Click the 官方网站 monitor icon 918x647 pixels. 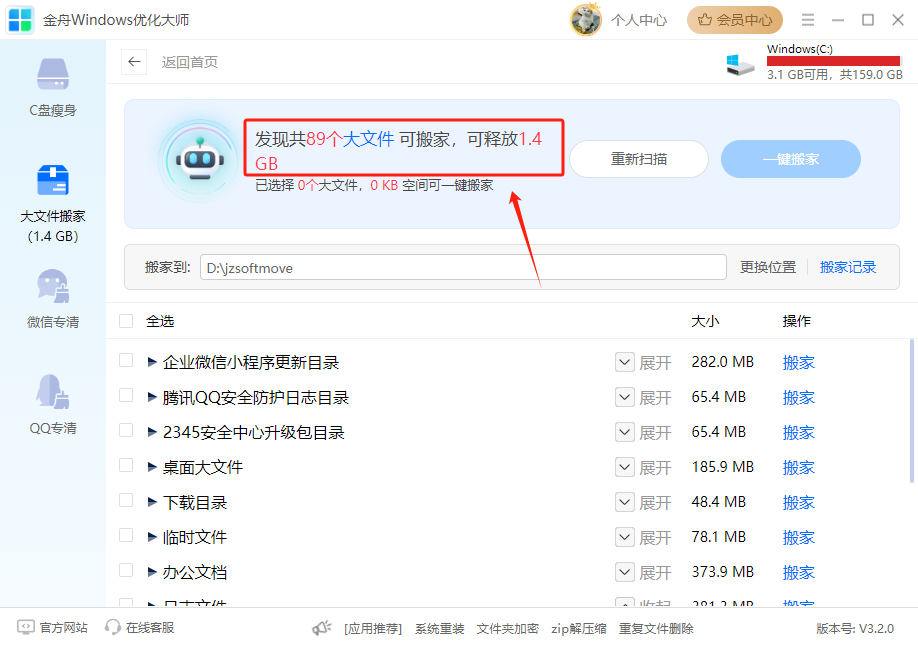coord(26,628)
